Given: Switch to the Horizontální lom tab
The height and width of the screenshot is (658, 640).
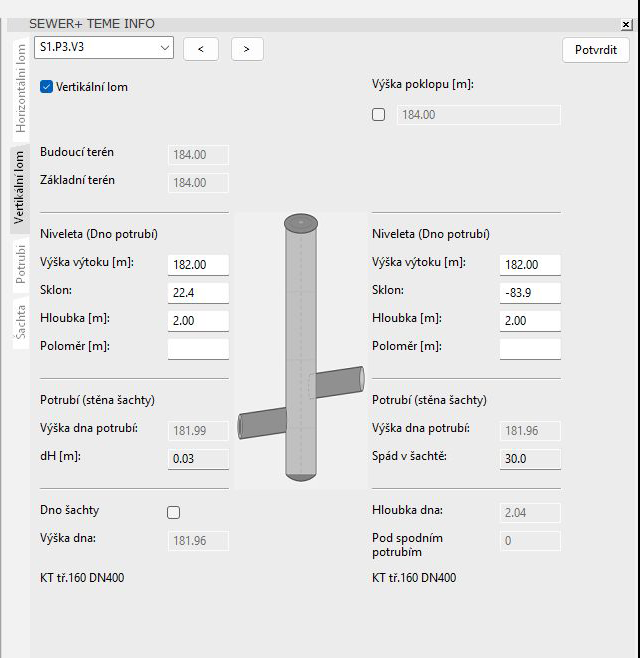Looking at the screenshot, I should pyautogui.click(x=21, y=89).
